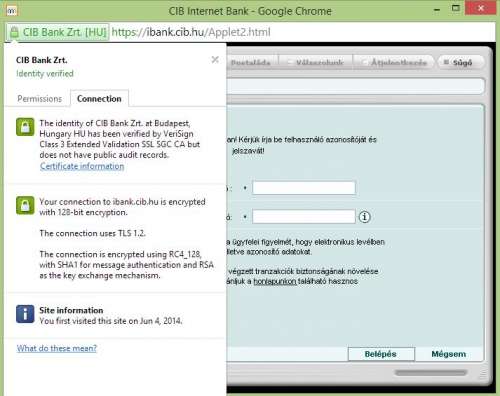Open the Certificate information link
The image size is (500, 396).
pyautogui.click(x=82, y=166)
